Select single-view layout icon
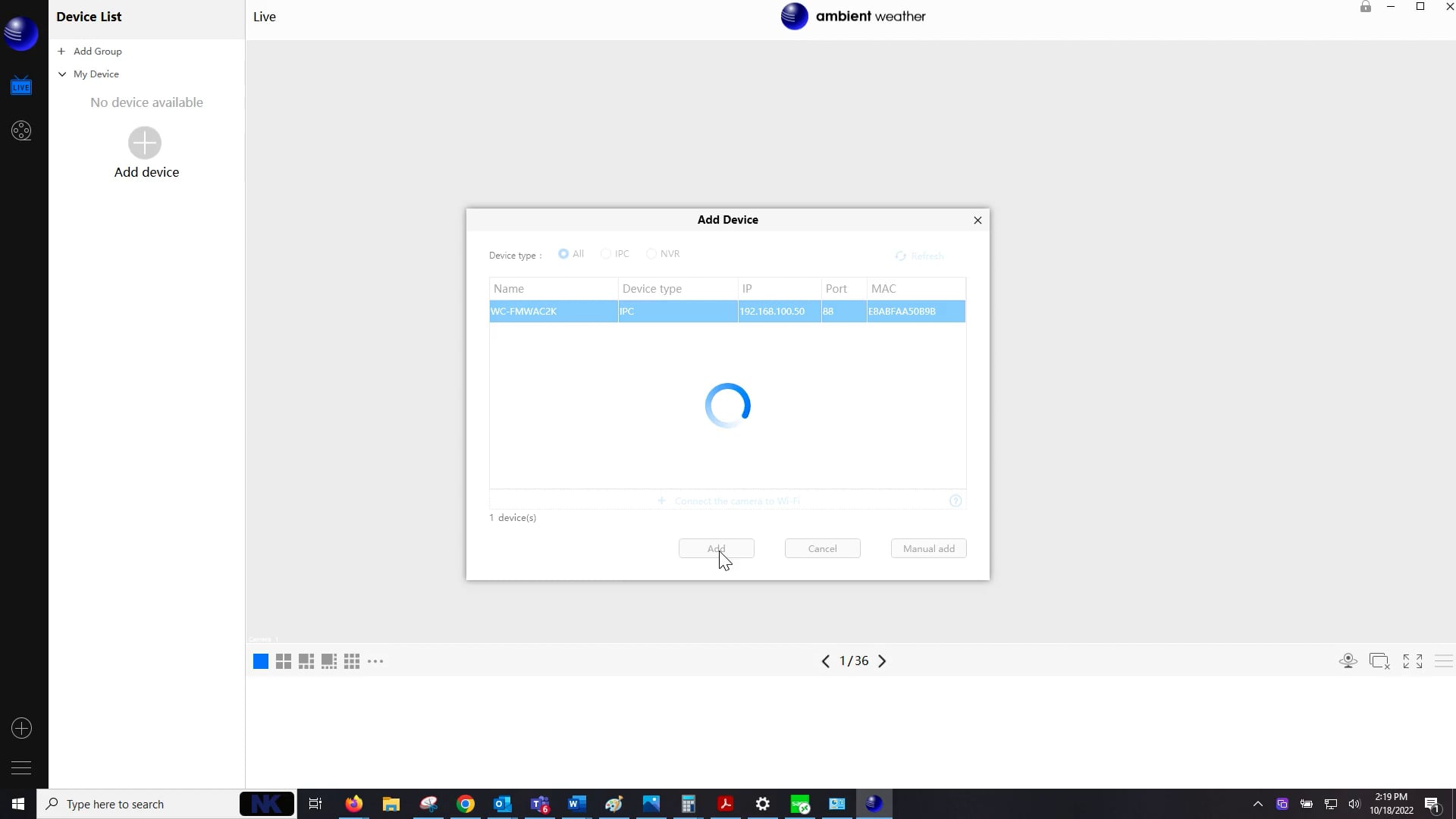 (x=260, y=661)
